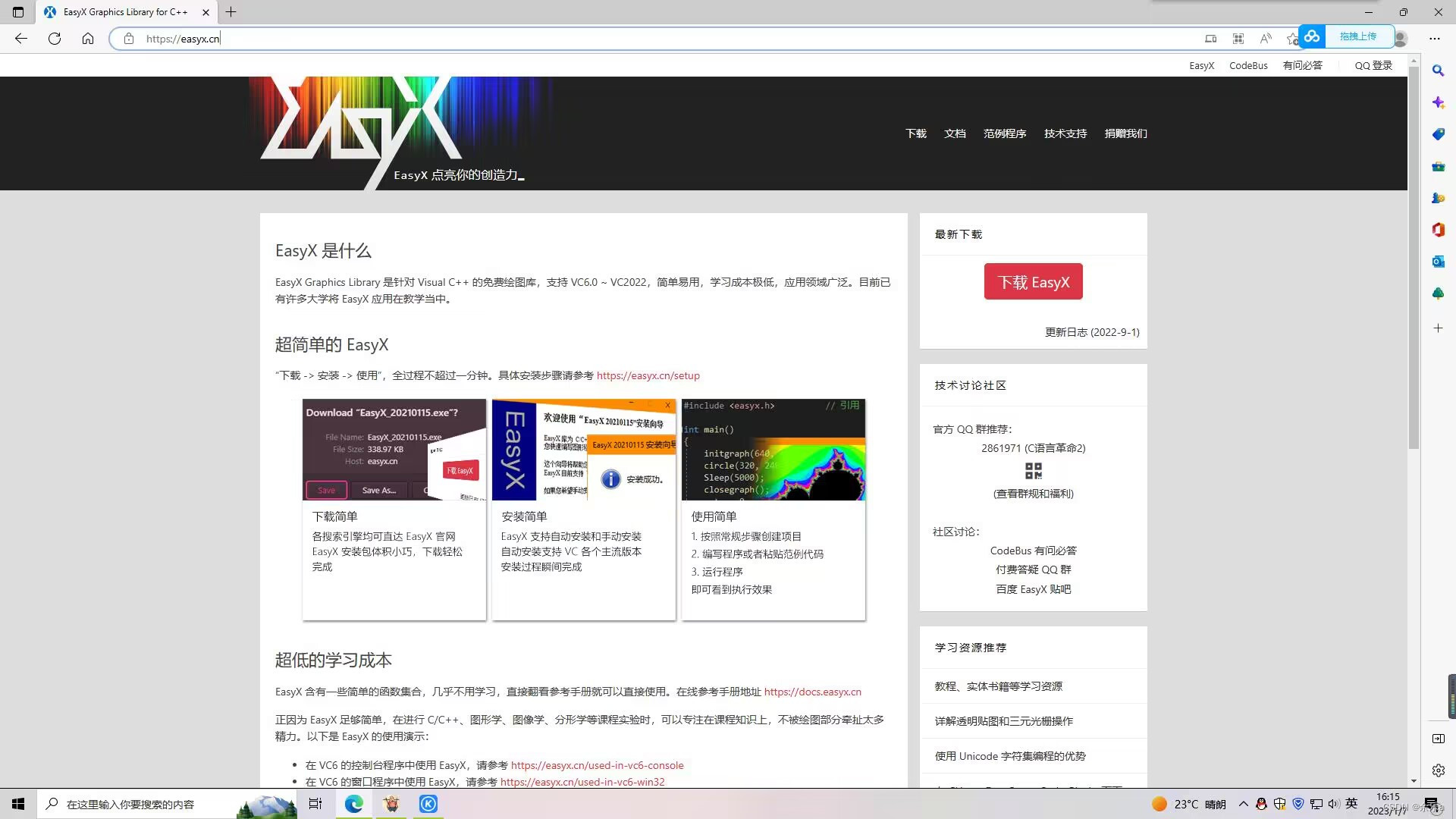Select the 范例程序 navigation item

coord(1004,133)
